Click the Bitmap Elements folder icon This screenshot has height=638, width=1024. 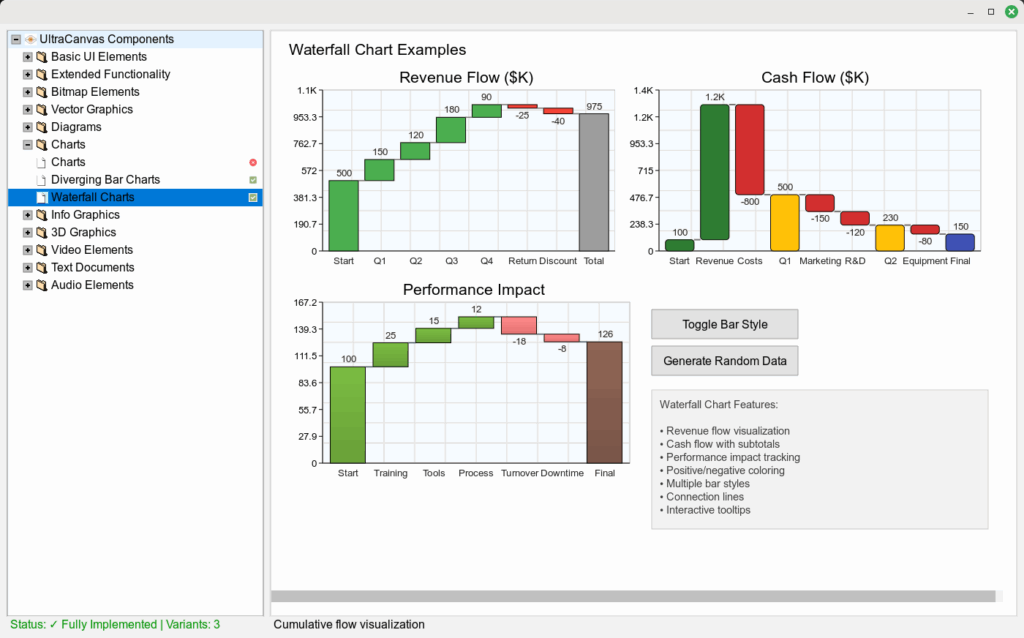(x=41, y=92)
